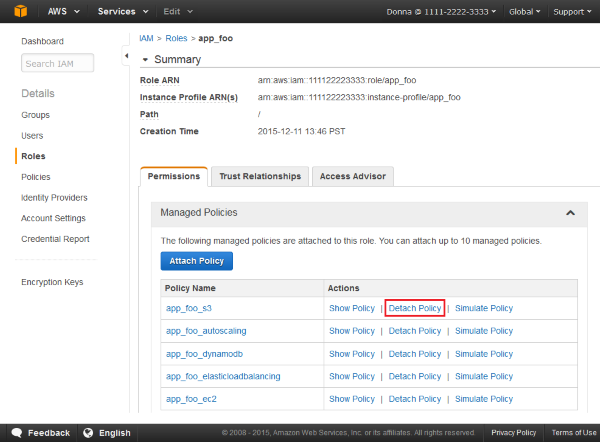The width and height of the screenshot is (600, 442).
Task: Open Groups in the sidebar
Action: [x=36, y=115]
